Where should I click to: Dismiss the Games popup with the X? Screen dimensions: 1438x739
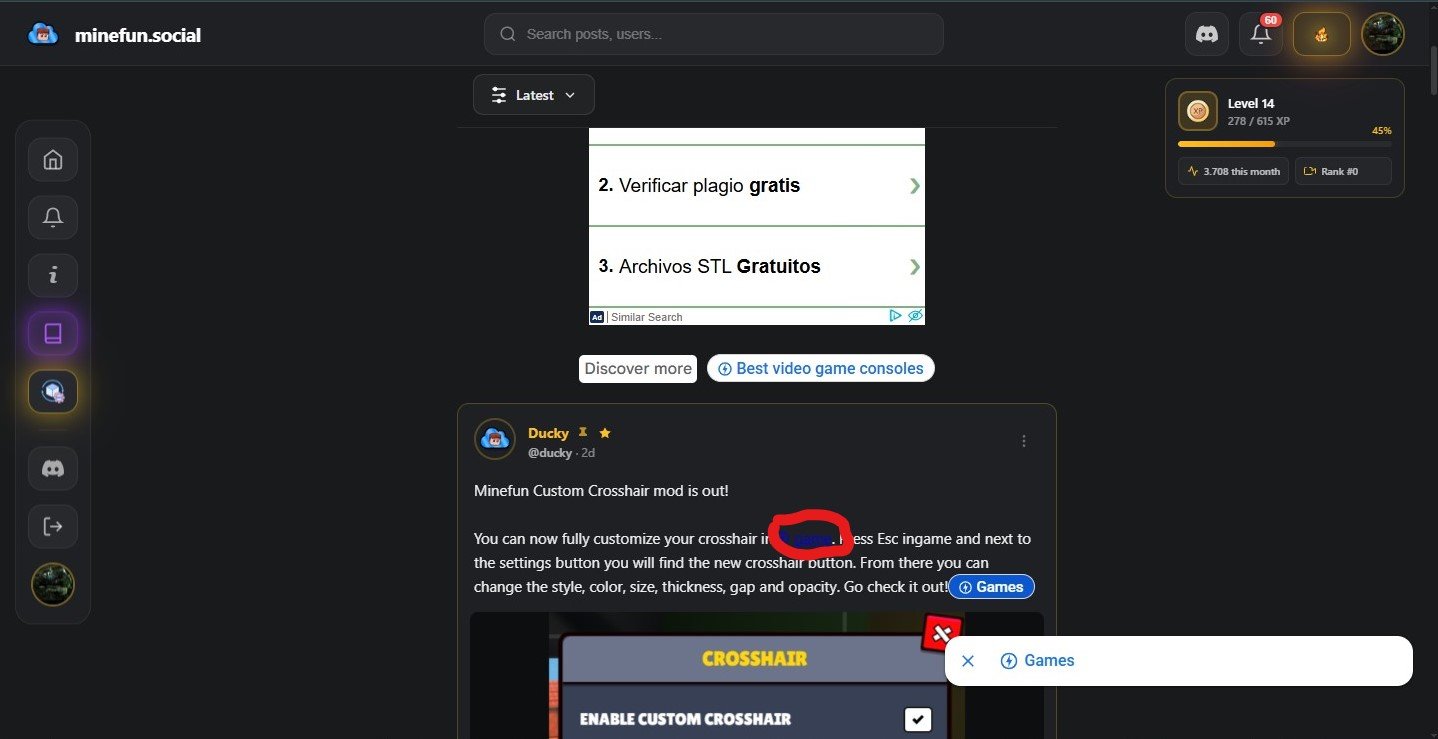[x=967, y=661]
